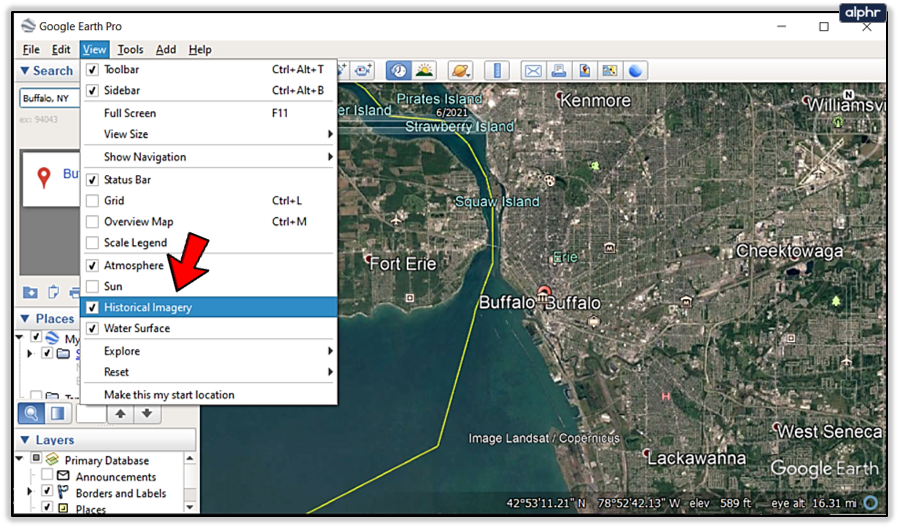899x528 pixels.
Task: Toggle the Water Surface checkbox
Action: [92, 328]
